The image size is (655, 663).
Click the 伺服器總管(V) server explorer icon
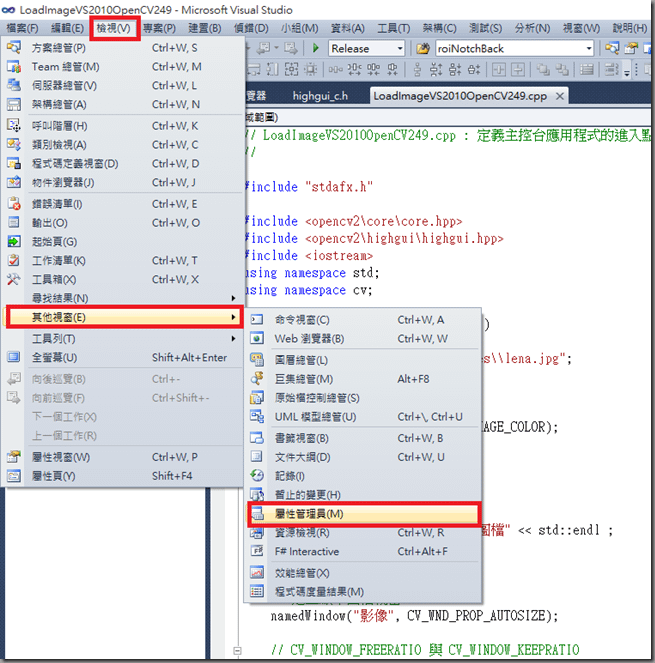pyautogui.click(x=14, y=85)
